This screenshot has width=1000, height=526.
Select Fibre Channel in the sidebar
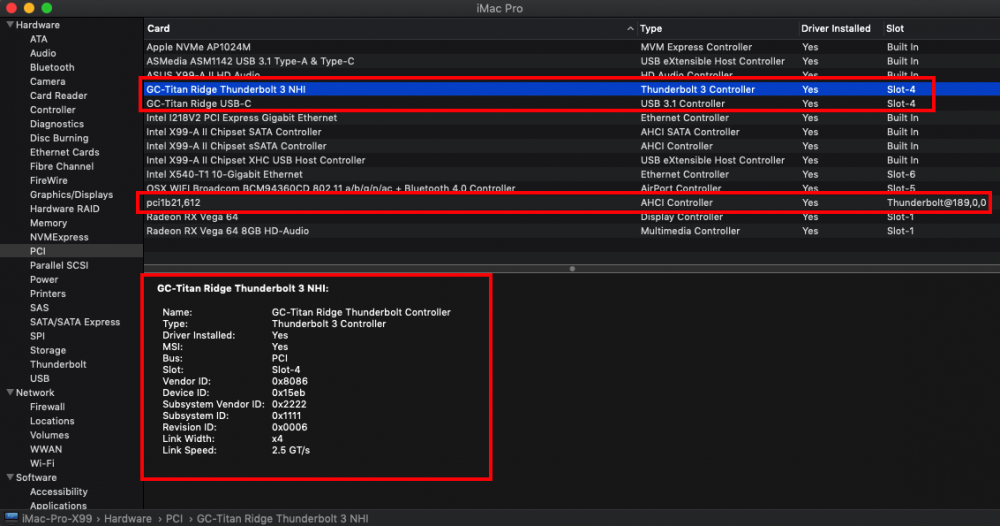[61, 166]
